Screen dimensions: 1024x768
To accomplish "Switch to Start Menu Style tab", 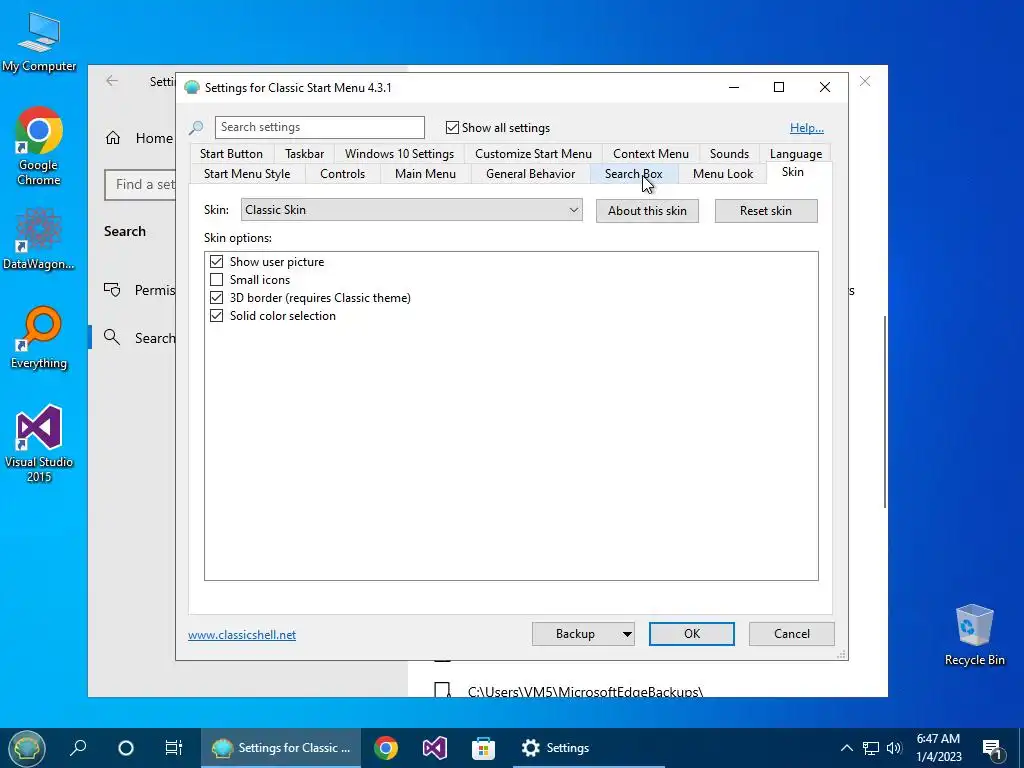I will pyautogui.click(x=247, y=174).
